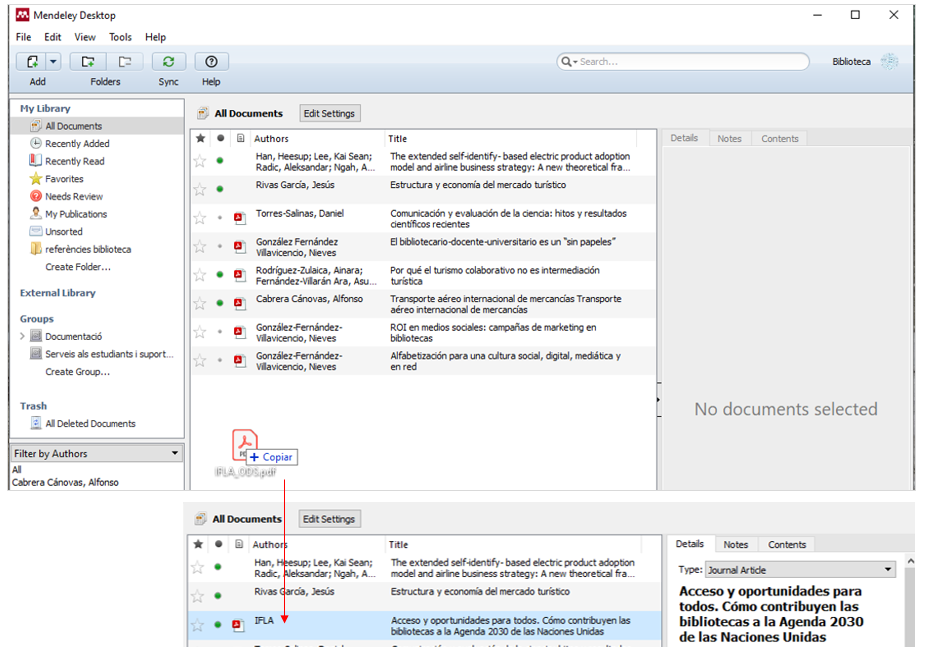Click the Add document toolbar icon
925x659 pixels.
(32, 61)
